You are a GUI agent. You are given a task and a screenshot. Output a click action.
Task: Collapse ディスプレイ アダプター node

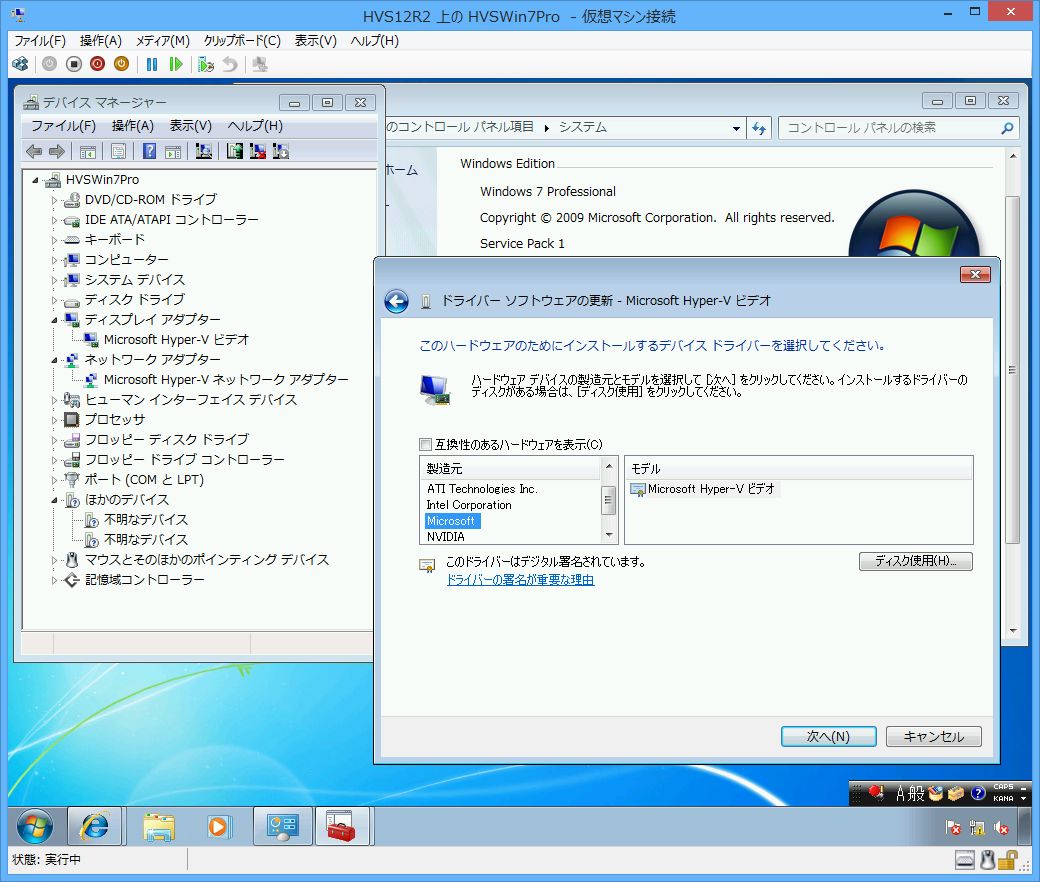54,320
